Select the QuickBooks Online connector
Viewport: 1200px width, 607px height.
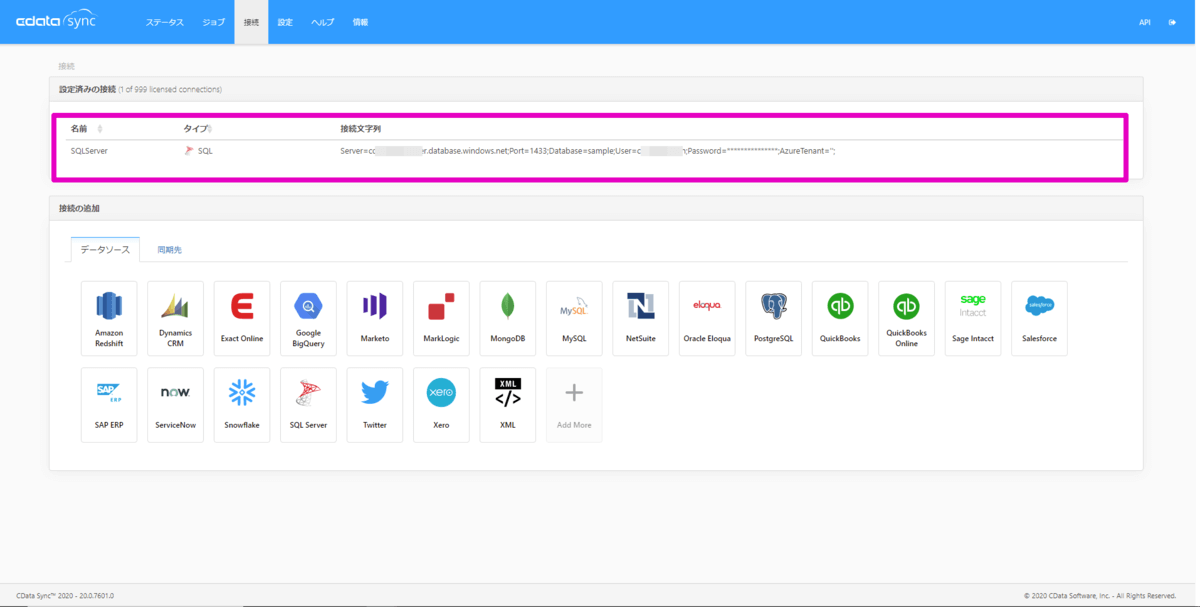907,318
